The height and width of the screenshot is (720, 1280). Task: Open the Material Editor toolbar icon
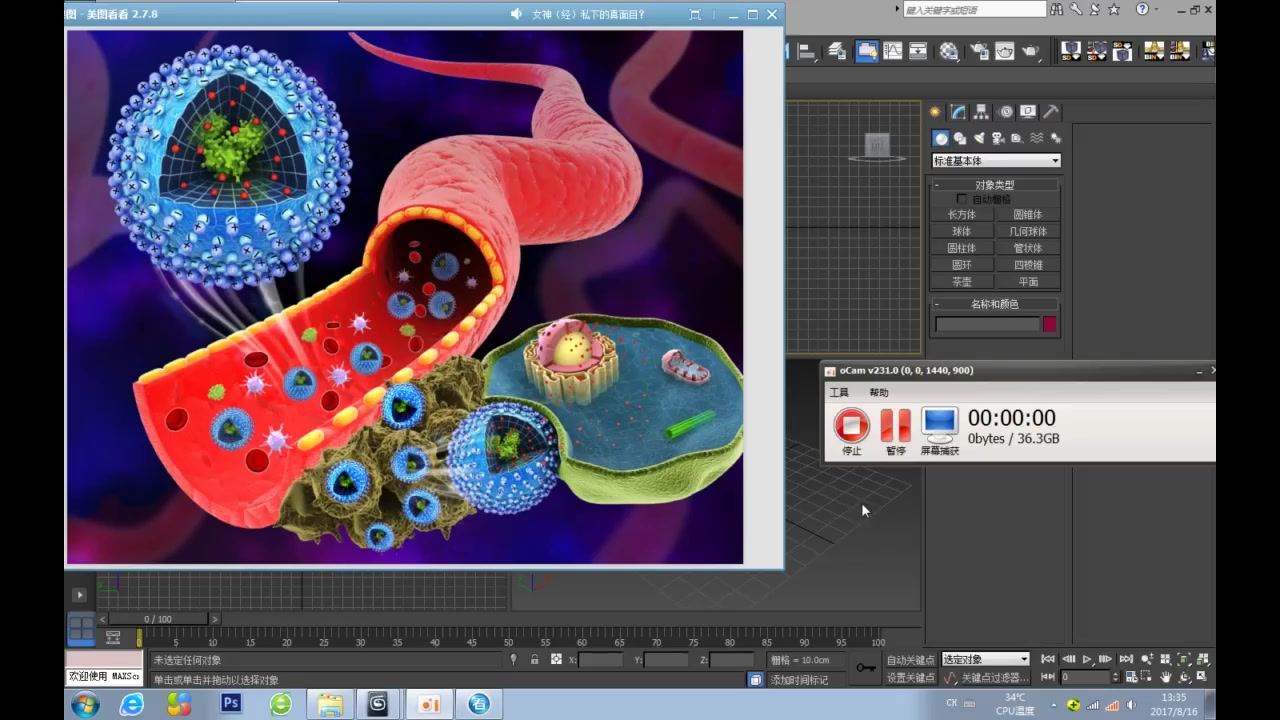click(x=949, y=51)
